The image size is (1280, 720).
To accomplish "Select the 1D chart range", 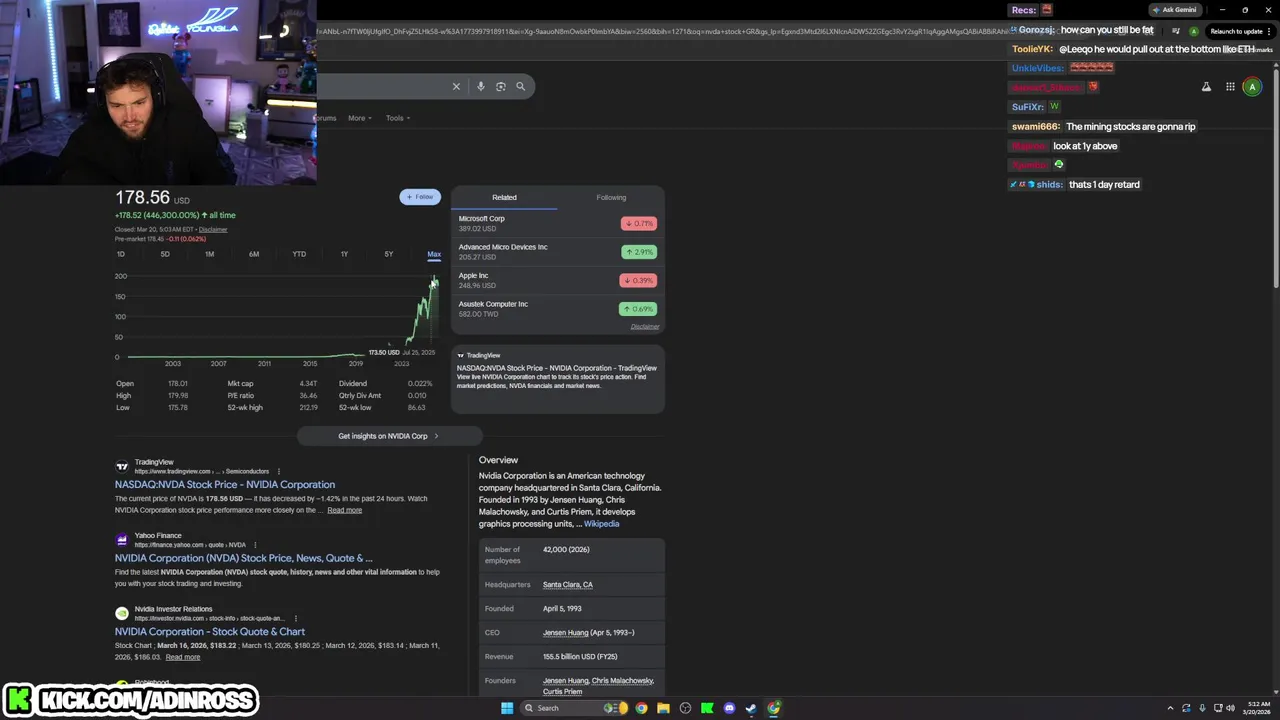I will click(121, 254).
